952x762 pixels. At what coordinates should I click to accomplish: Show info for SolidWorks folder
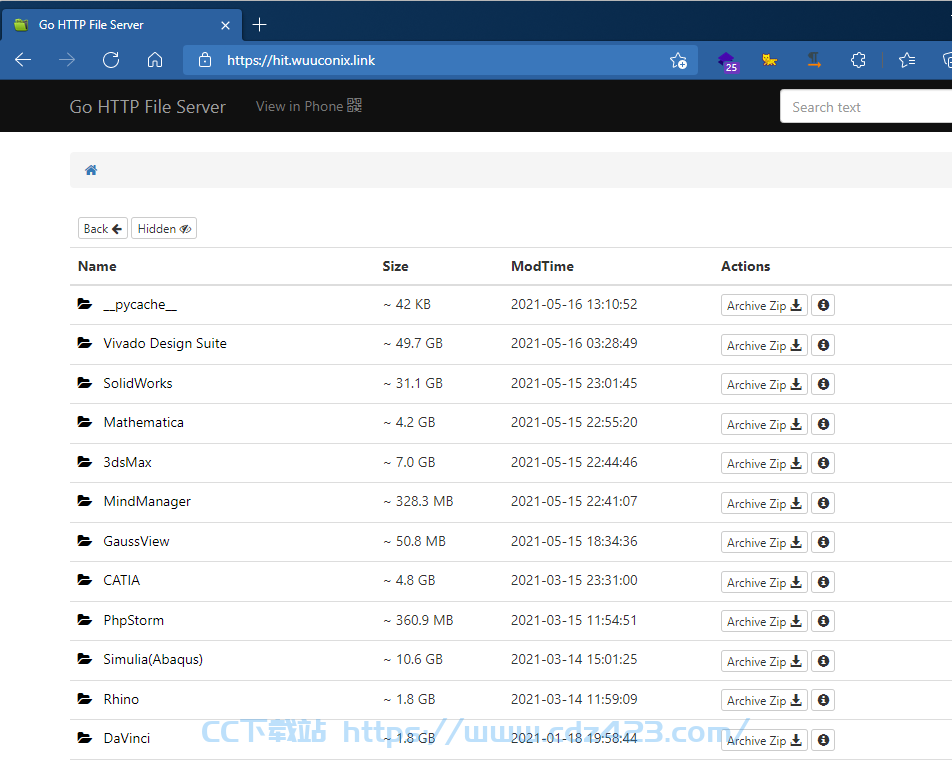coord(823,384)
